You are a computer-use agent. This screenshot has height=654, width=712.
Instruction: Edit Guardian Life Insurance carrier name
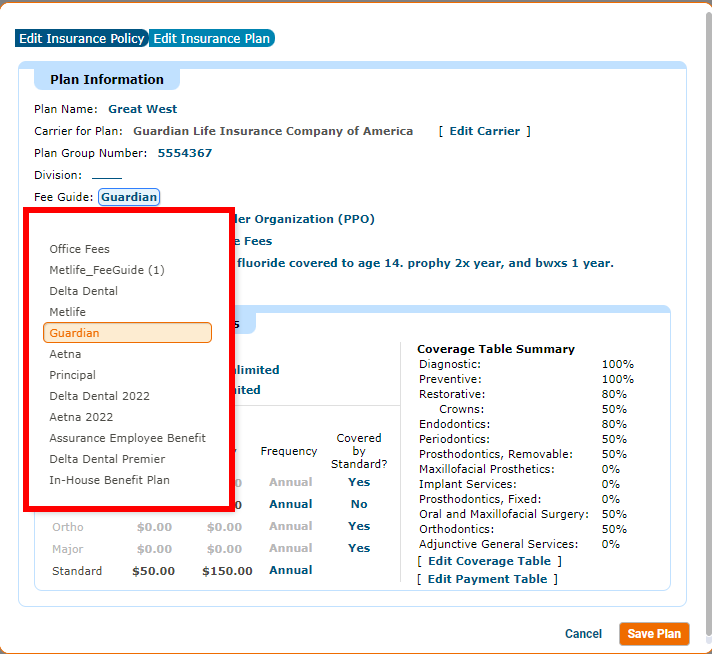(273, 131)
